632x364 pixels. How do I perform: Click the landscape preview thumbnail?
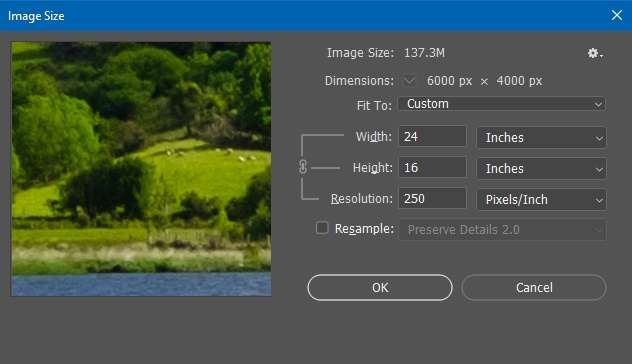tap(141, 169)
